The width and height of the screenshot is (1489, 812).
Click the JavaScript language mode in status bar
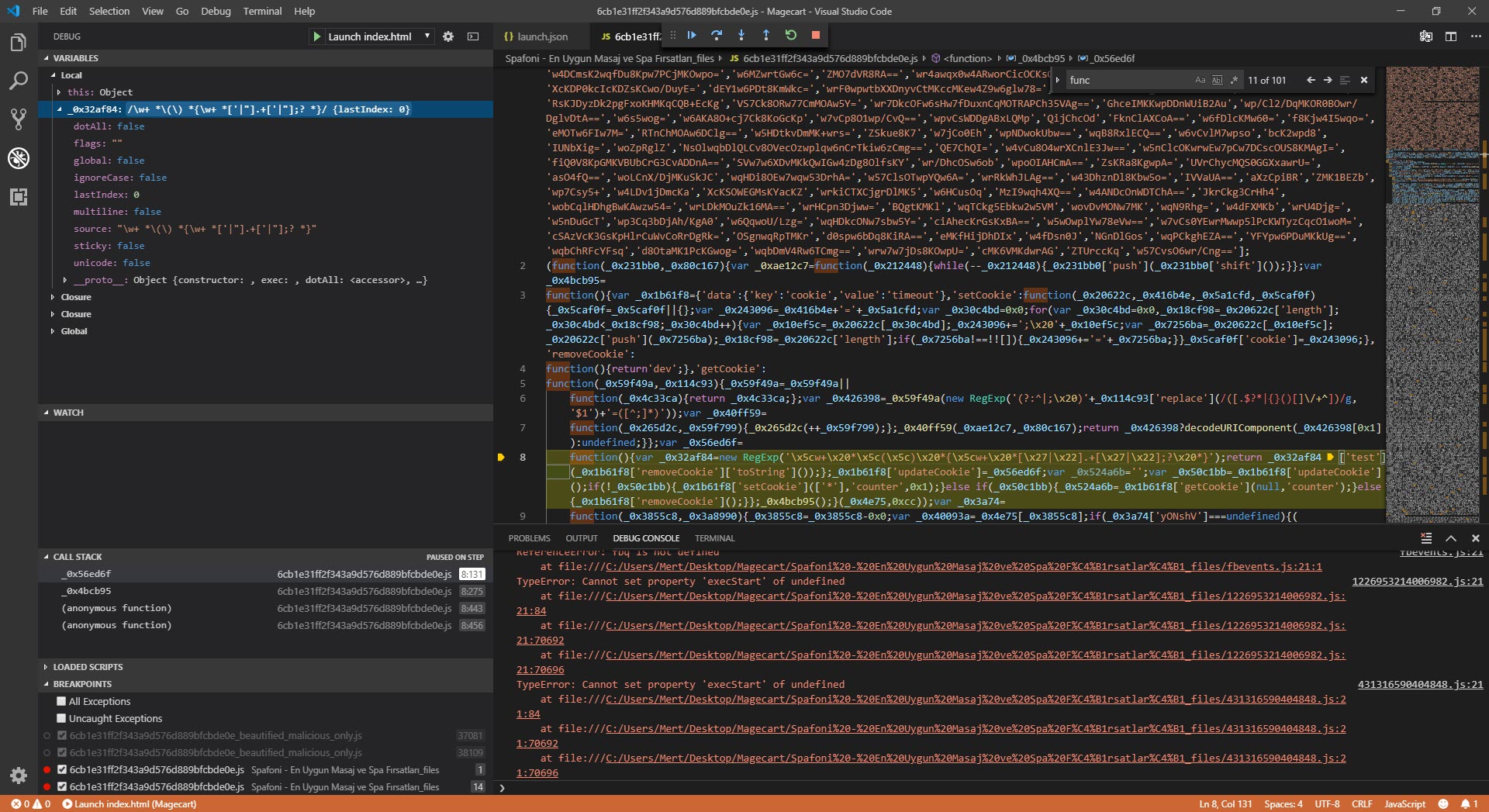point(1404,803)
